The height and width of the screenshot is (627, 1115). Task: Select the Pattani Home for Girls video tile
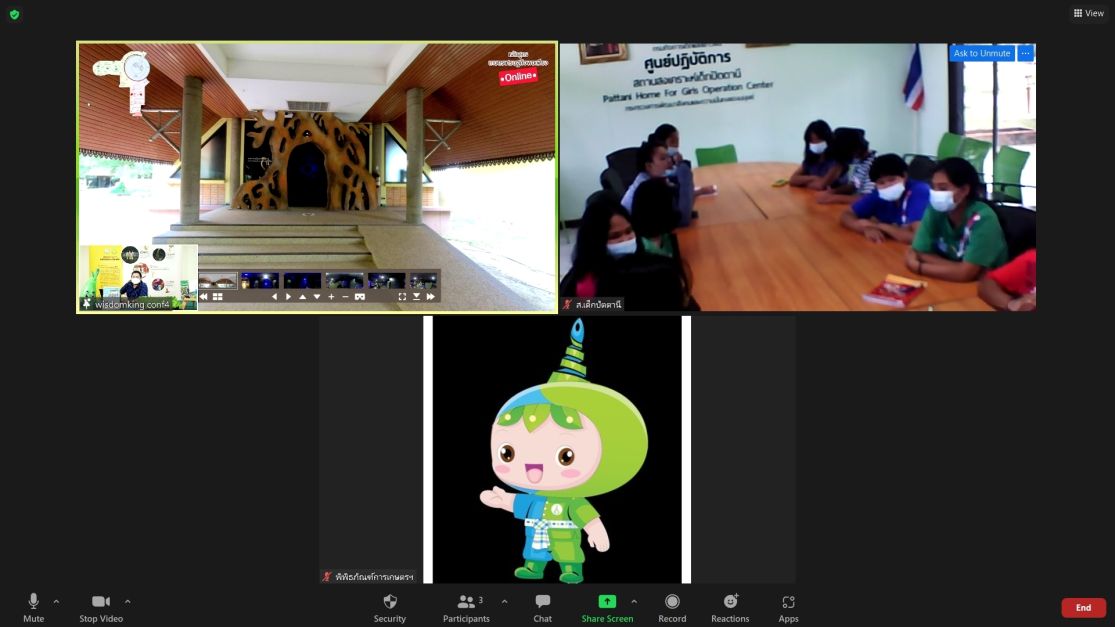(x=798, y=177)
